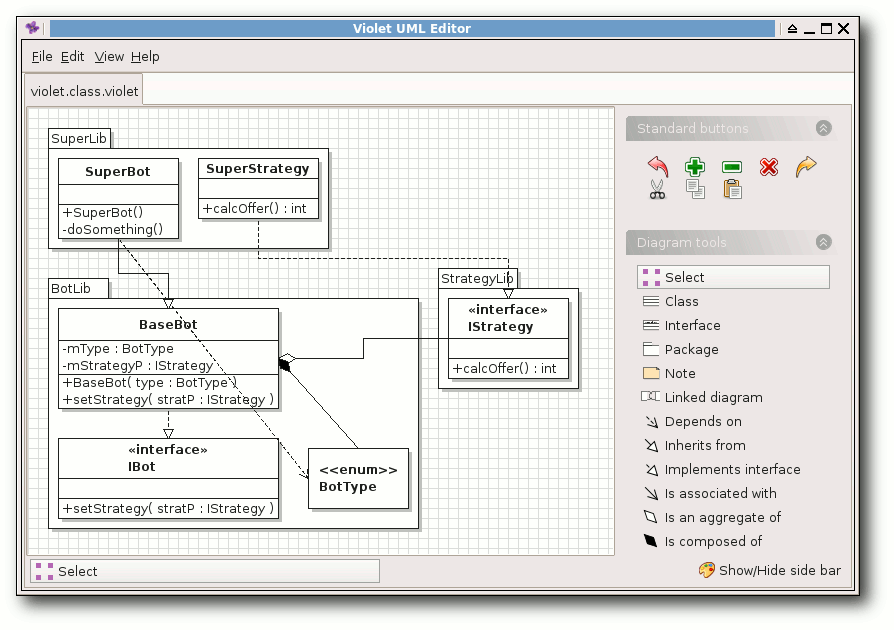Click the orange Redo arrow icon
This screenshot has height=630, width=894.
[x=806, y=166]
